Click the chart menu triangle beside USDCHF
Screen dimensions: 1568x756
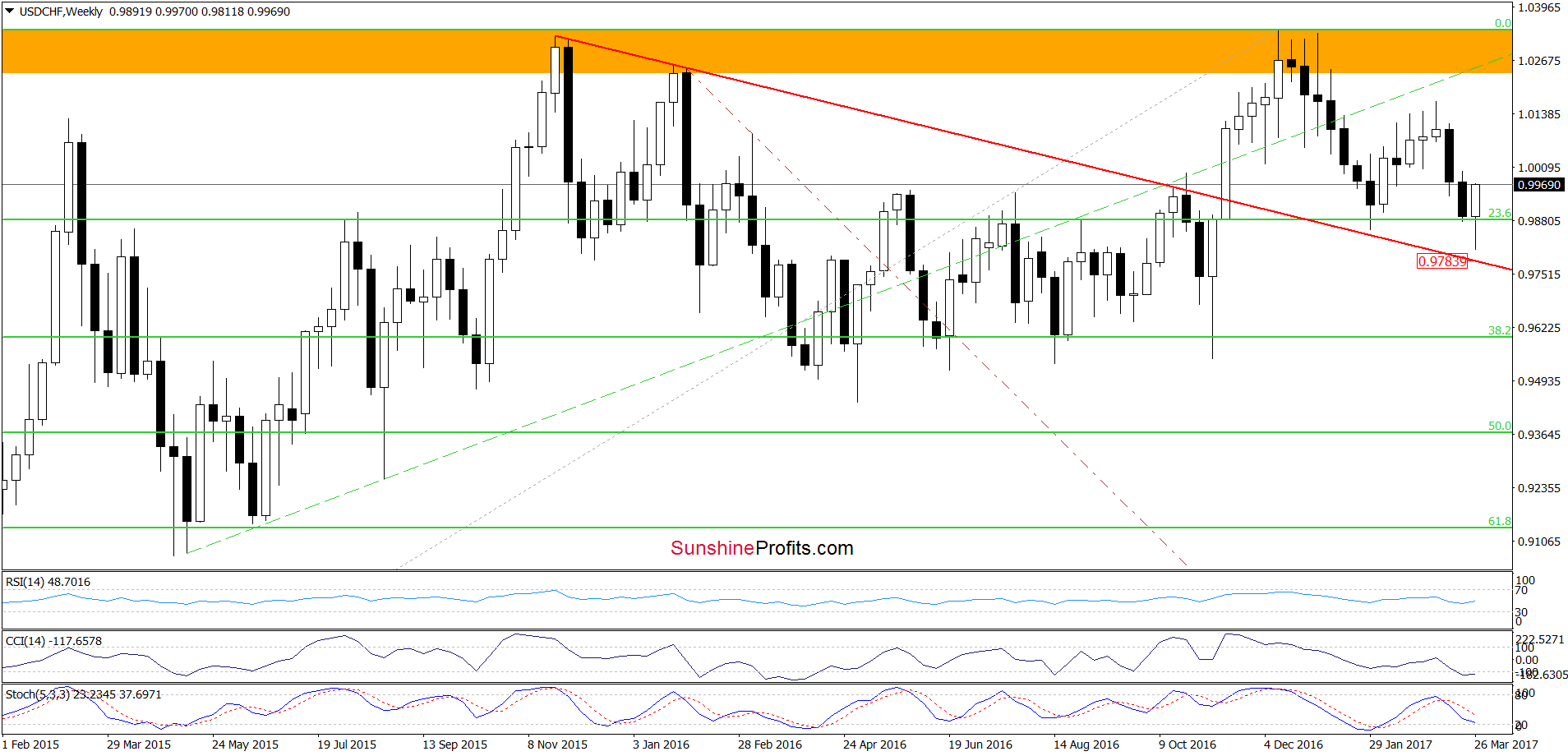[10, 12]
